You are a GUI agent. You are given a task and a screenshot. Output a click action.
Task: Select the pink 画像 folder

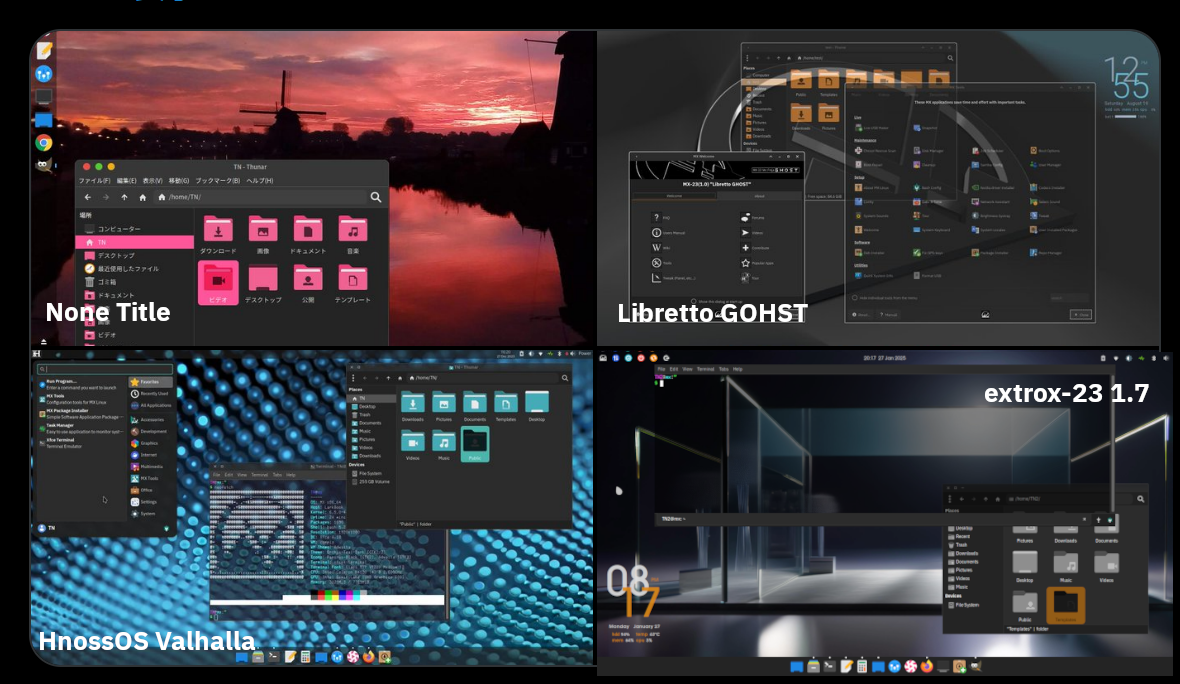(263, 234)
